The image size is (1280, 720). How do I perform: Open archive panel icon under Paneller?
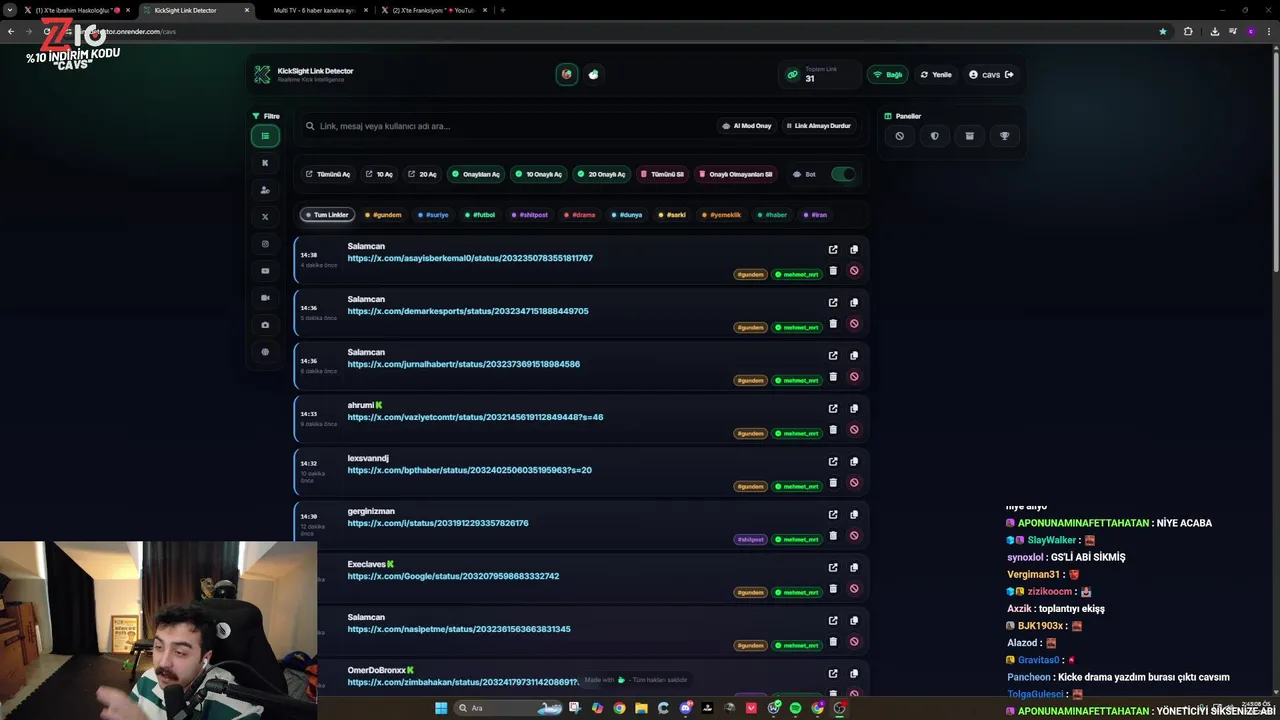pyautogui.click(x=969, y=136)
